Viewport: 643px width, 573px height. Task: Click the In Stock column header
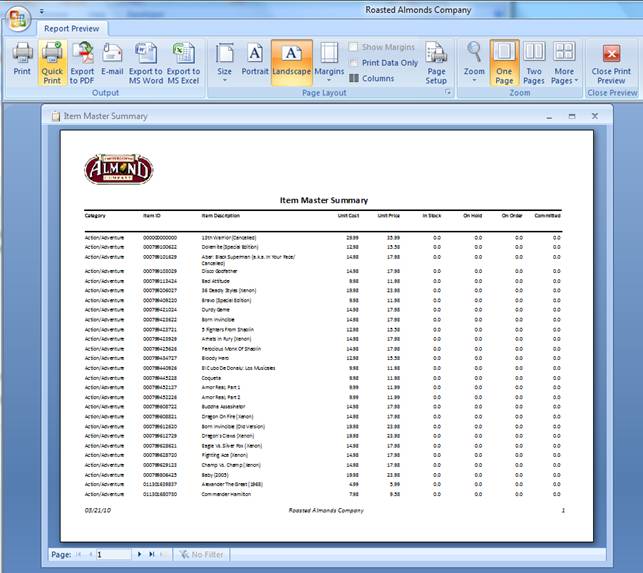[432, 215]
